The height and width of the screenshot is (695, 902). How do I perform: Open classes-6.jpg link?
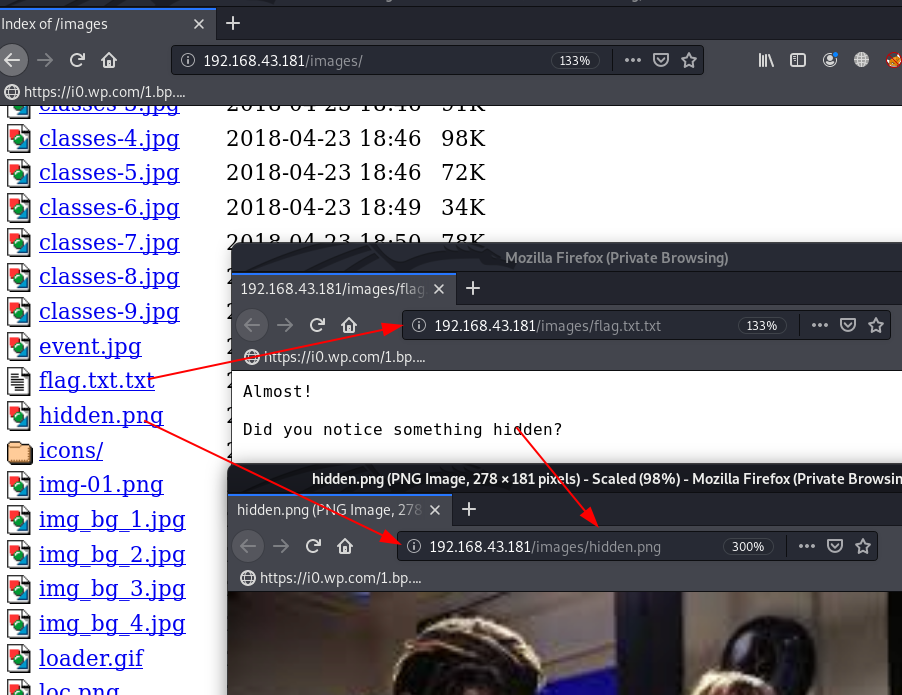pyautogui.click(x=109, y=208)
